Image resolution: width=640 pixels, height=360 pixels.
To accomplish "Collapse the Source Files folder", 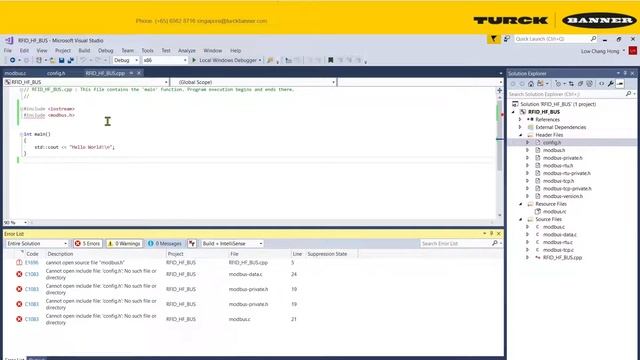I will 520,219.
